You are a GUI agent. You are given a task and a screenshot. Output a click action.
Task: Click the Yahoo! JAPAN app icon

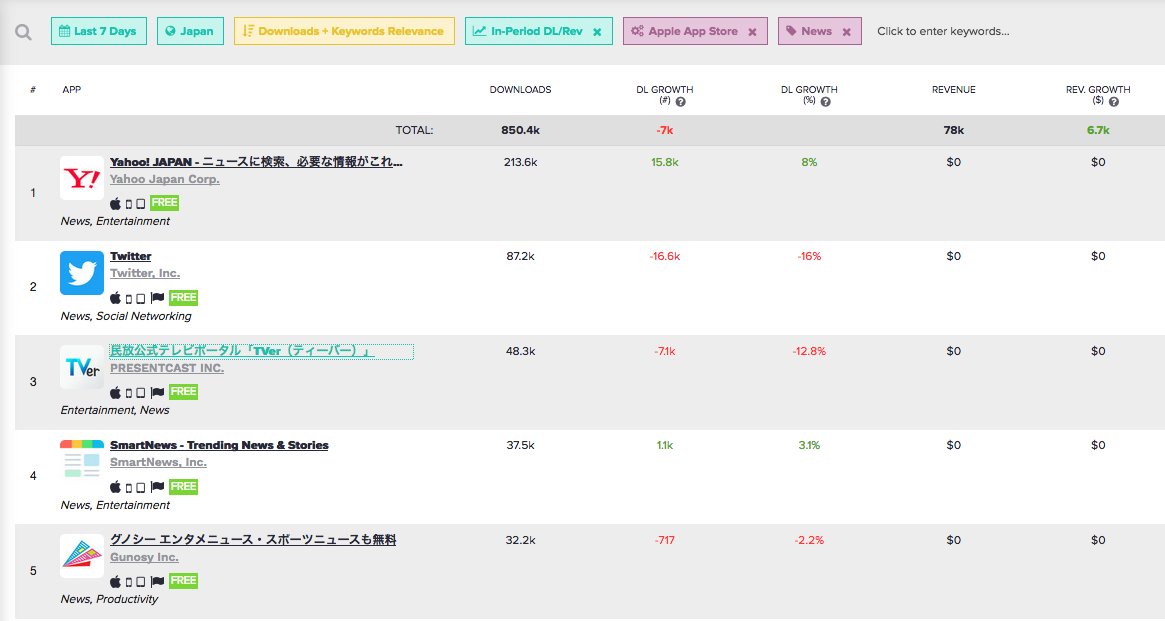82,178
